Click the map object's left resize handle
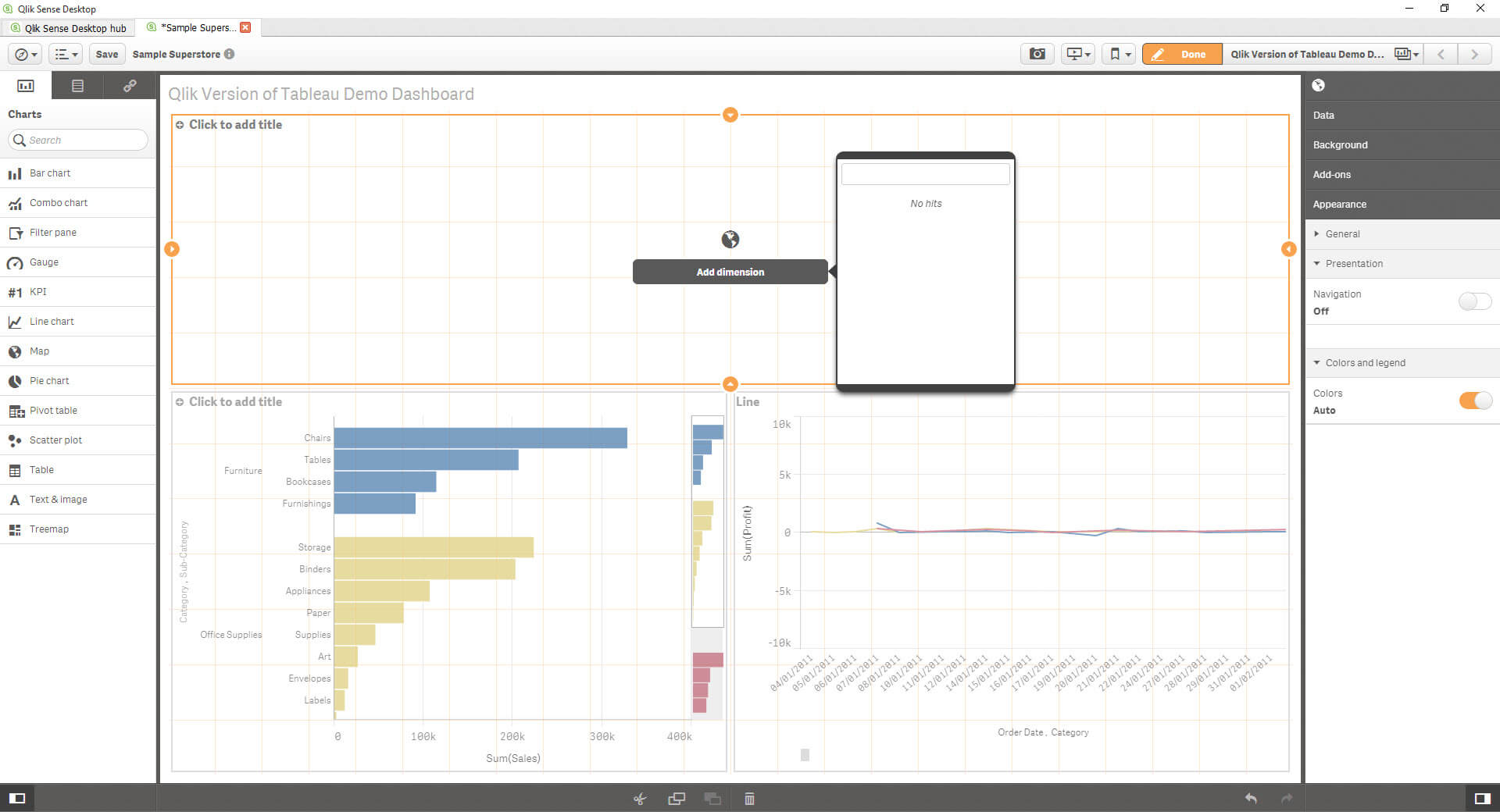The image size is (1500, 812). point(172,249)
